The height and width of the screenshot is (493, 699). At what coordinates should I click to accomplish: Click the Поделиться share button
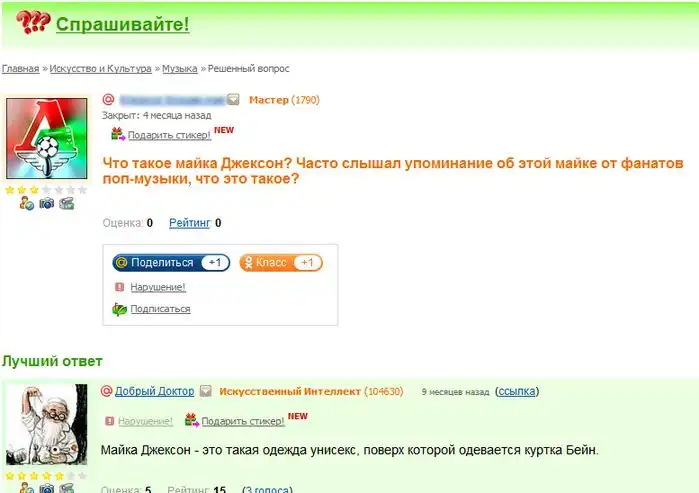tap(171, 263)
